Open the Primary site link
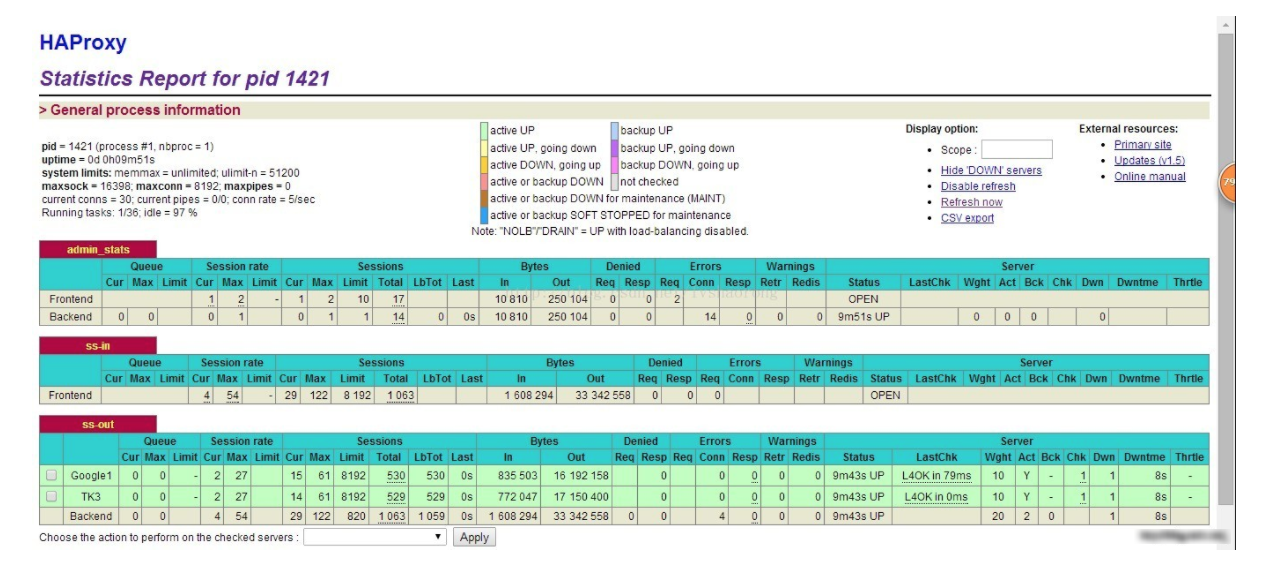Screen dimensions: 1280x576 [1142, 145]
